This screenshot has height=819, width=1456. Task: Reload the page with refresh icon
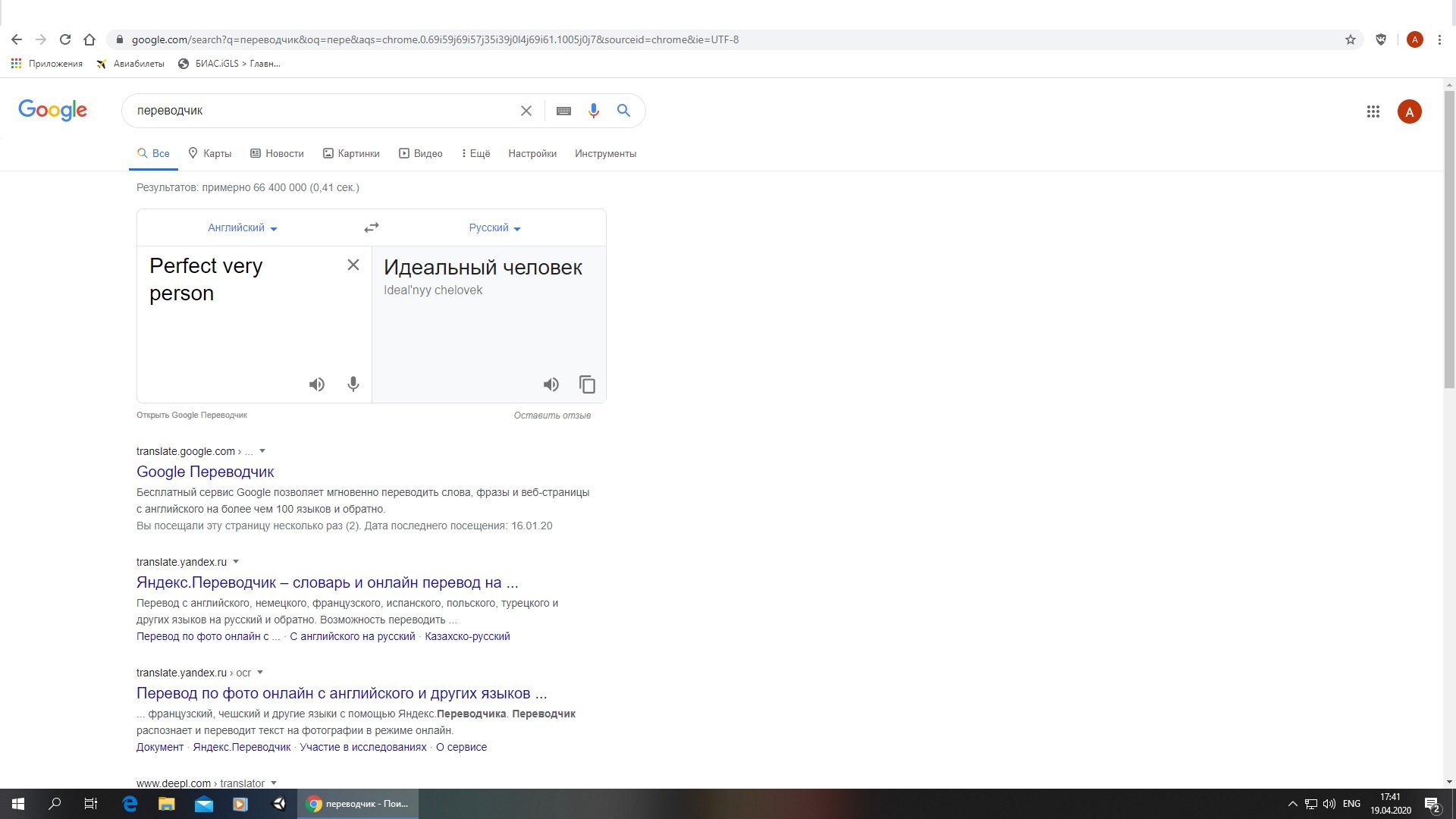(65, 39)
